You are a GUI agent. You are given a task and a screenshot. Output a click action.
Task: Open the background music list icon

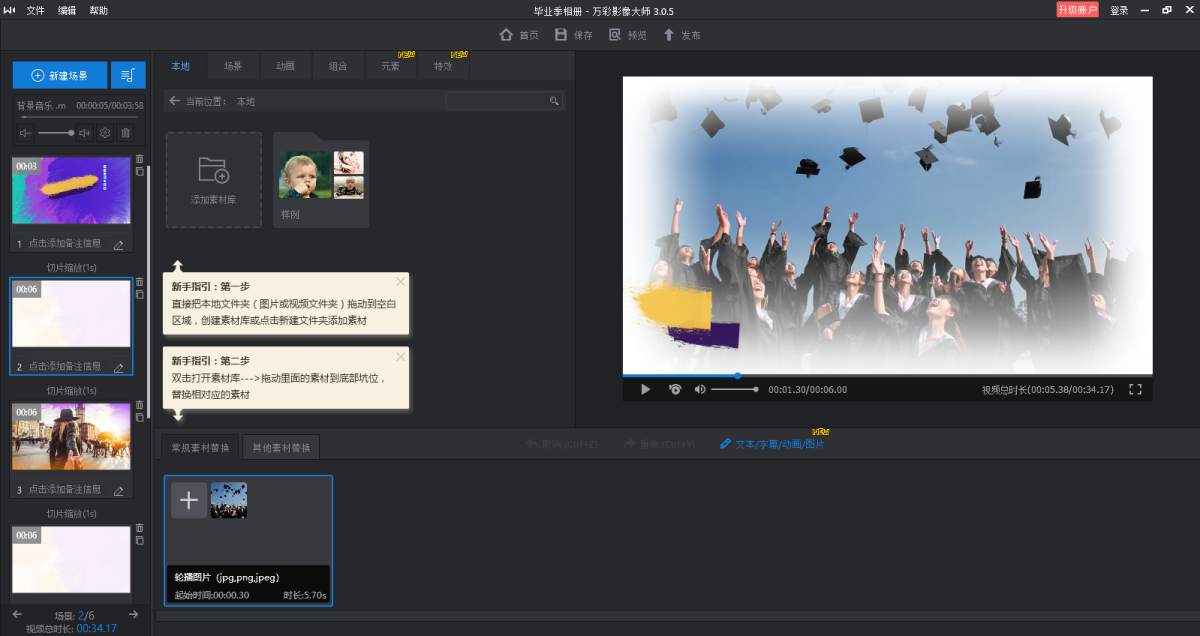pyautogui.click(x=128, y=75)
